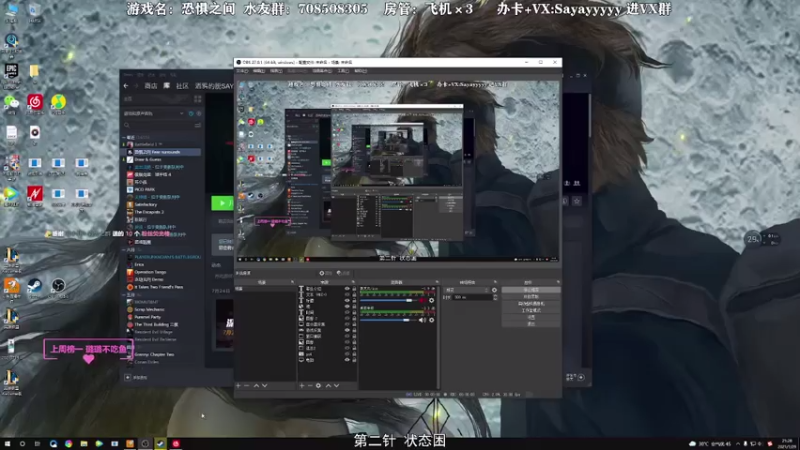Viewport: 800px width, 450px height.
Task: Click Steam recent-activity clock sort icon
Action: click(191, 113)
